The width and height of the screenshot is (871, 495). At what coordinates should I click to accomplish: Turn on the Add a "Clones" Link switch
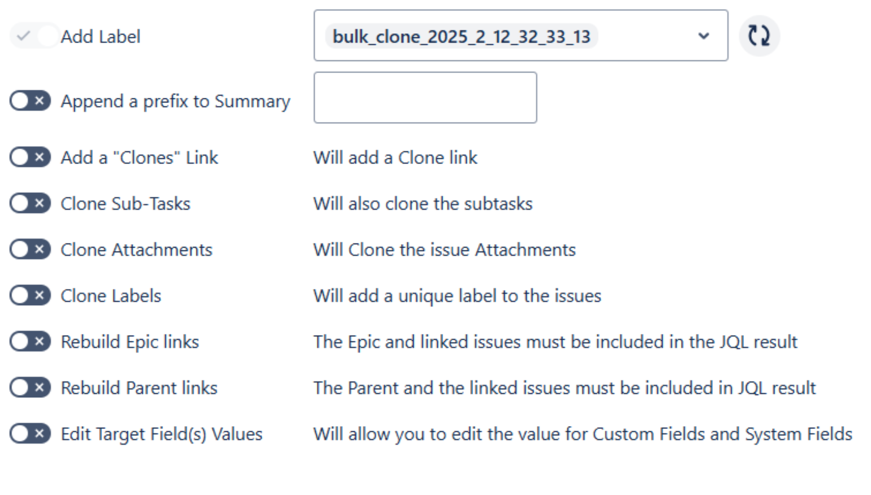click(29, 157)
